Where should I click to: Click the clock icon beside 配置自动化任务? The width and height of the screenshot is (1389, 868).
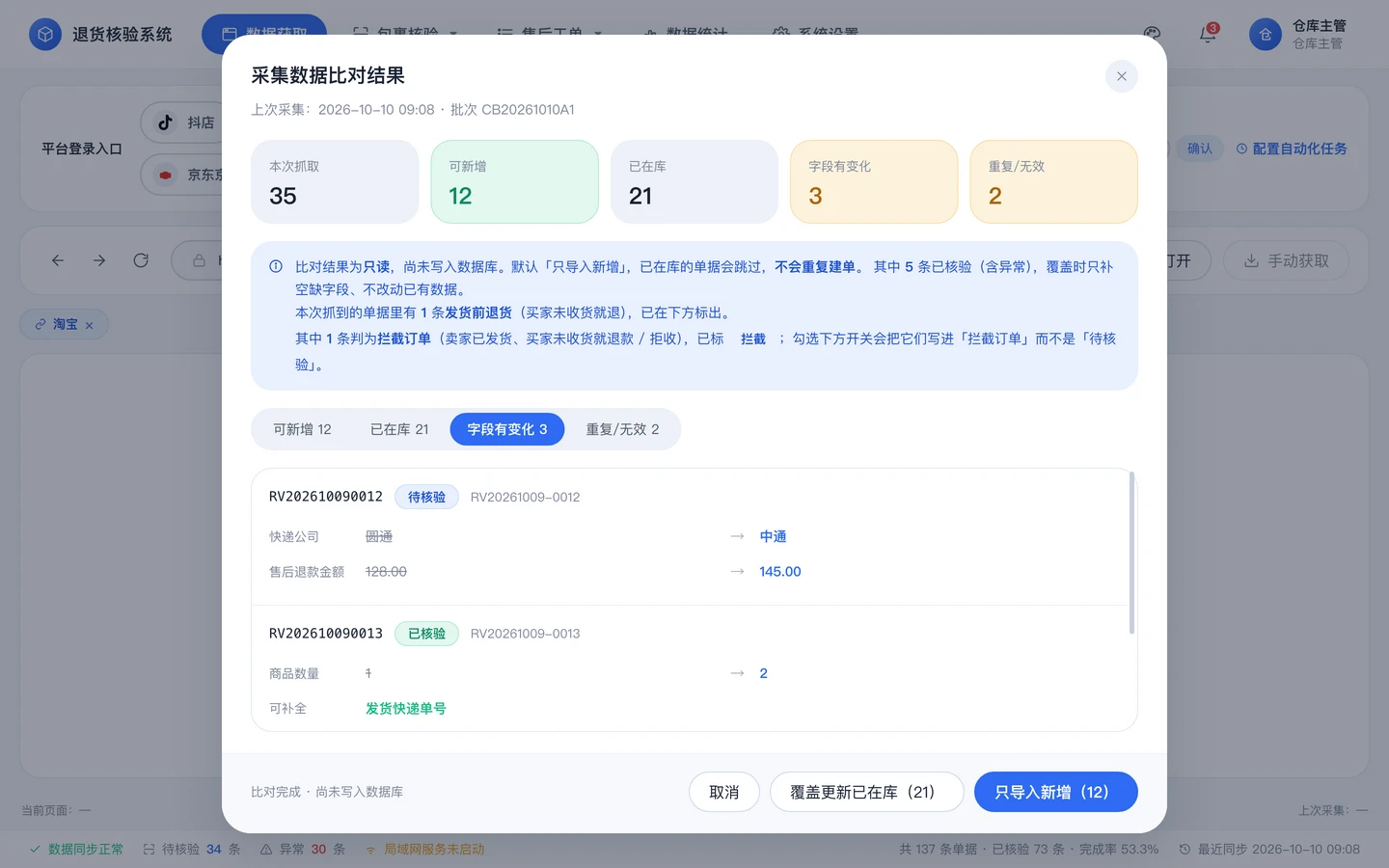point(1241,149)
